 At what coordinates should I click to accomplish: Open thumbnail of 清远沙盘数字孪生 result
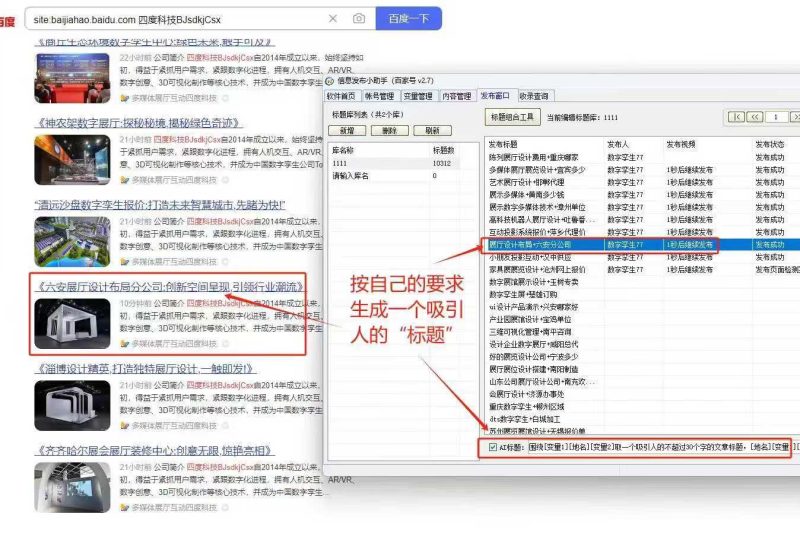pyautogui.click(x=72, y=242)
